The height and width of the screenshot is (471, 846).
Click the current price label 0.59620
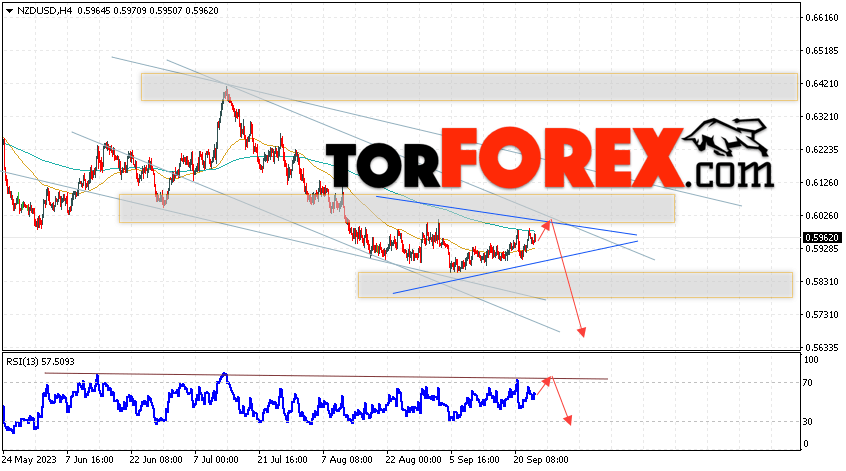[x=822, y=238]
